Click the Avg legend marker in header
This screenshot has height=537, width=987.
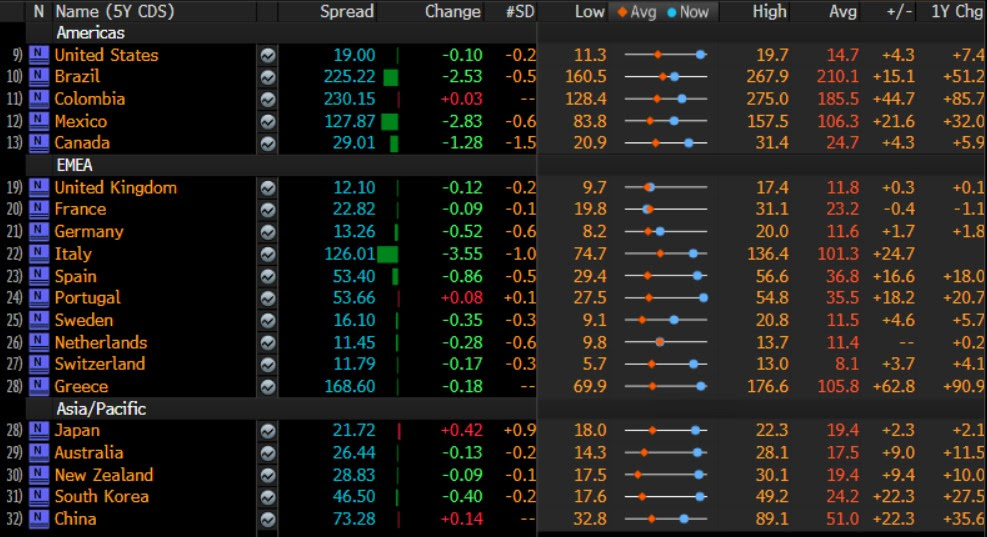pyautogui.click(x=638, y=12)
